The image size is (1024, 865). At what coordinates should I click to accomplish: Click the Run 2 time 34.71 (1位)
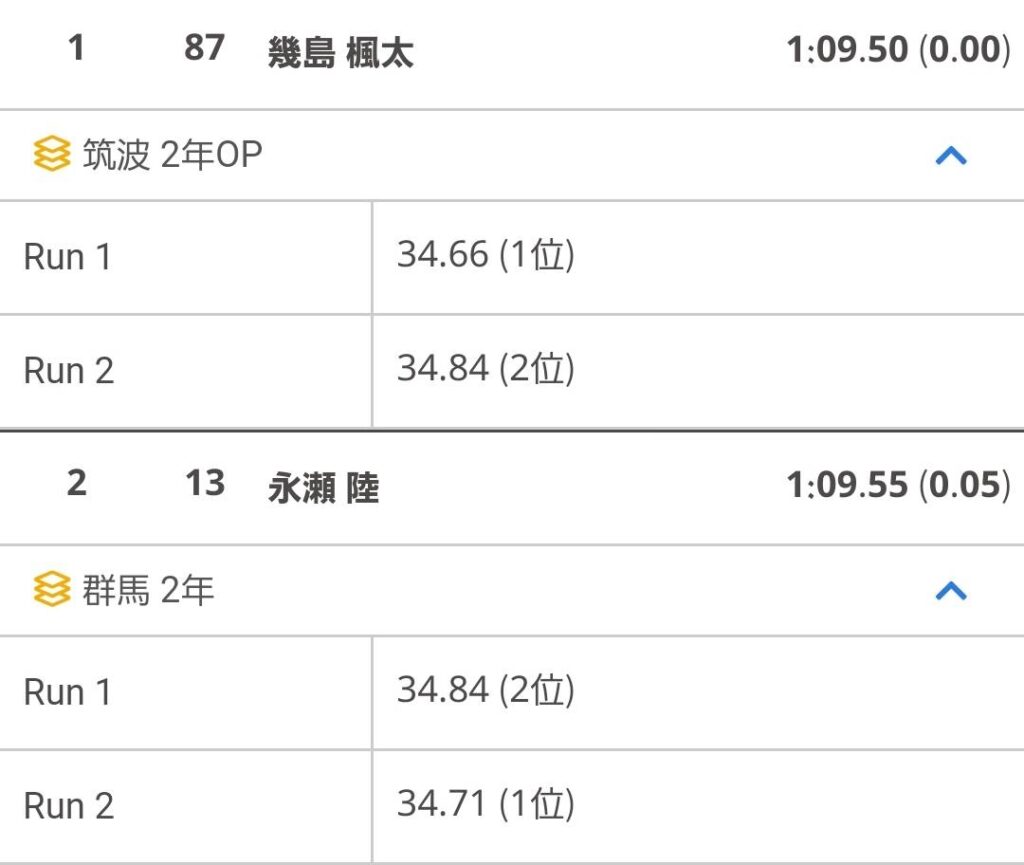486,804
